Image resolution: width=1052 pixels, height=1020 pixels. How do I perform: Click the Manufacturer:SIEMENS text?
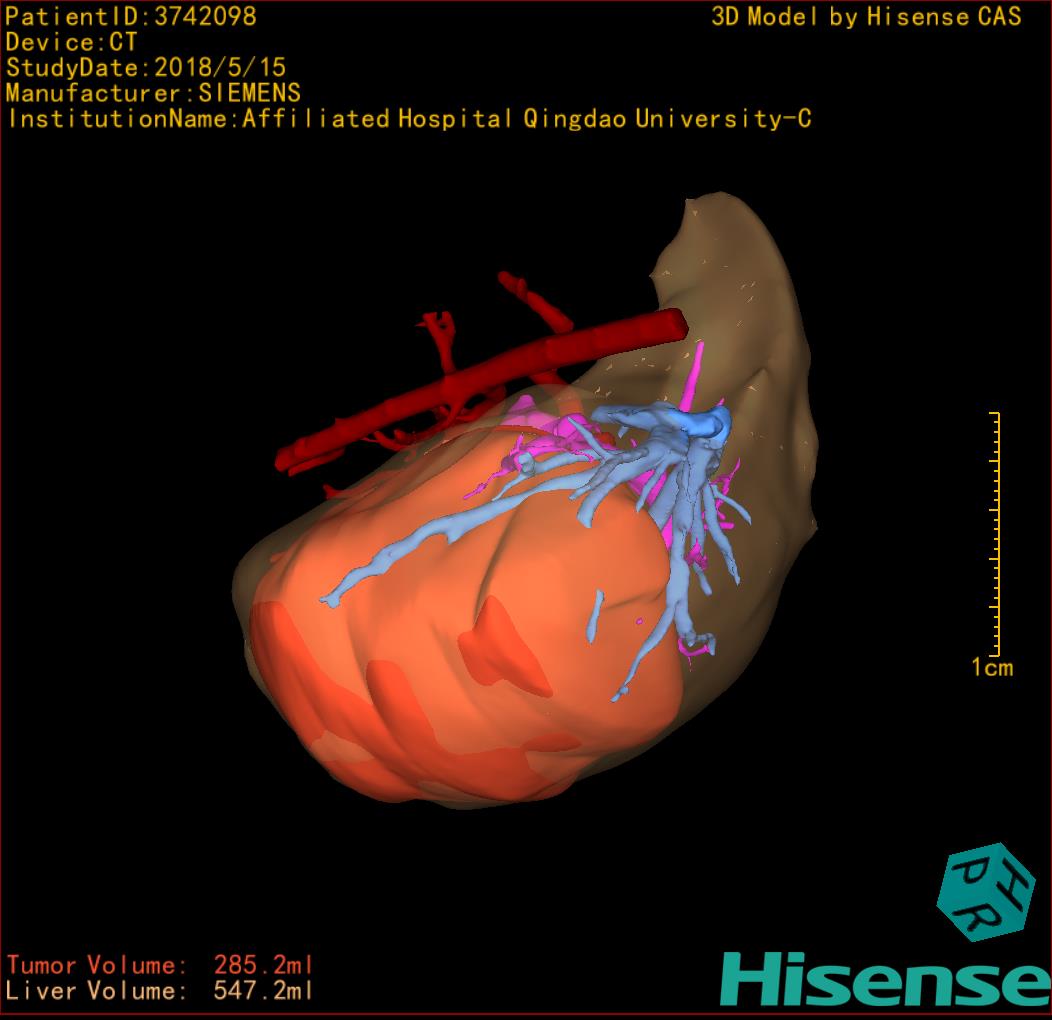click(x=153, y=93)
